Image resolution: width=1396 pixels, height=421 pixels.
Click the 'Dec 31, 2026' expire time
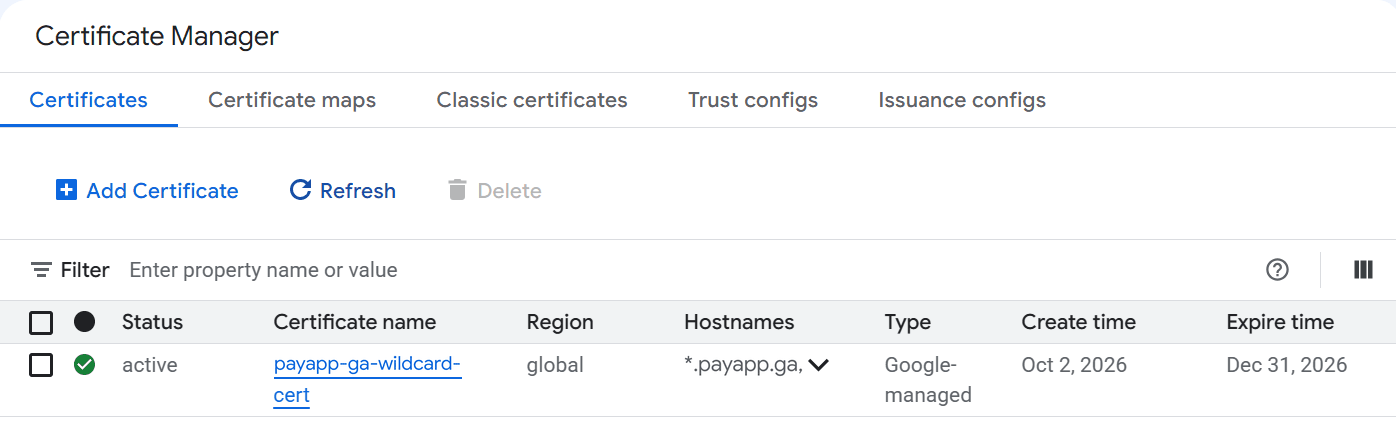[1287, 365]
